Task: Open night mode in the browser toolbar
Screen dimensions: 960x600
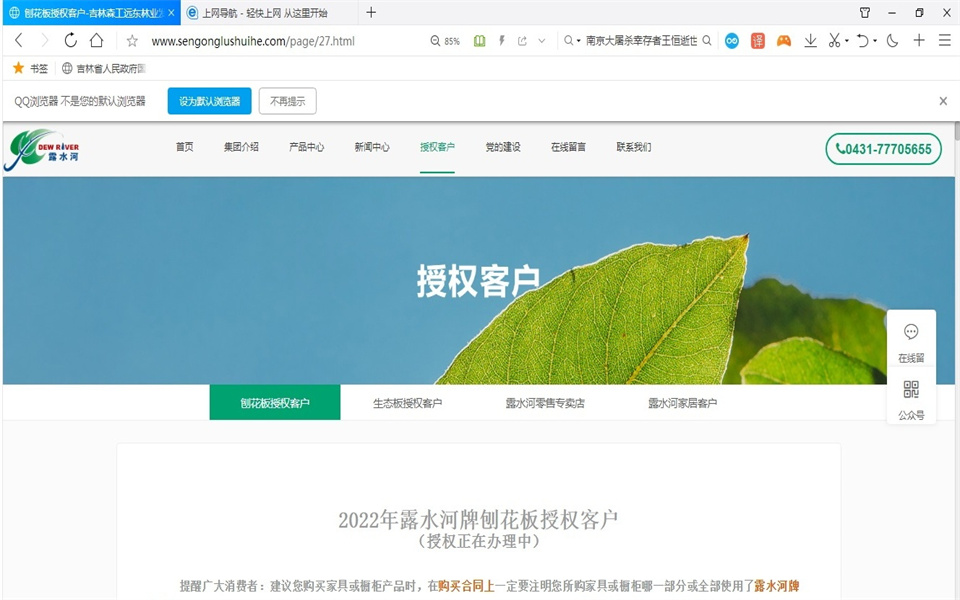Action: [891, 40]
